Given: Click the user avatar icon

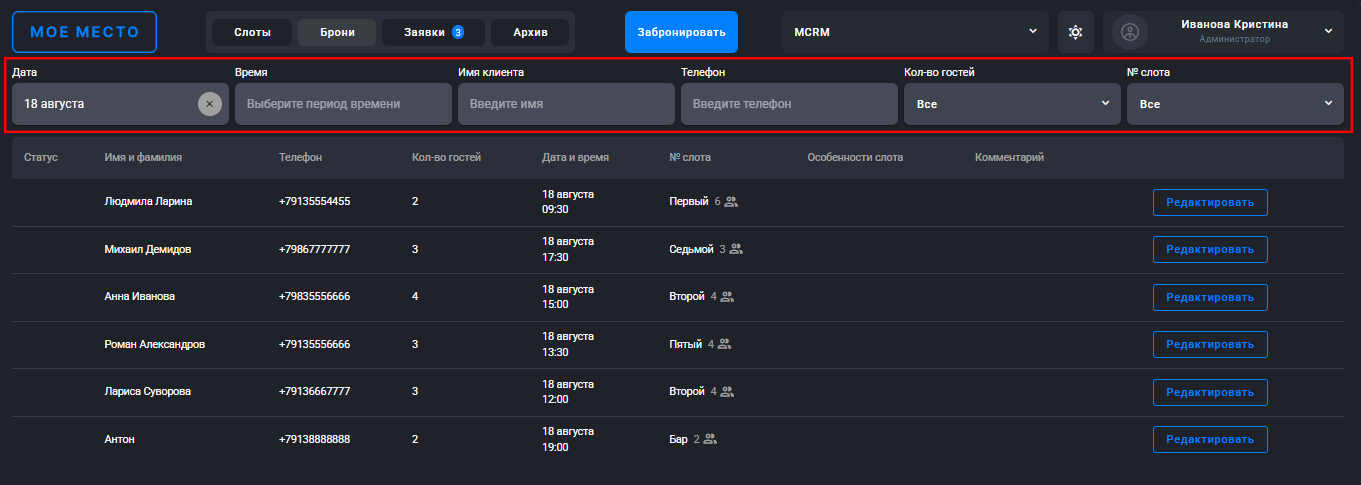Looking at the screenshot, I should click(1130, 32).
